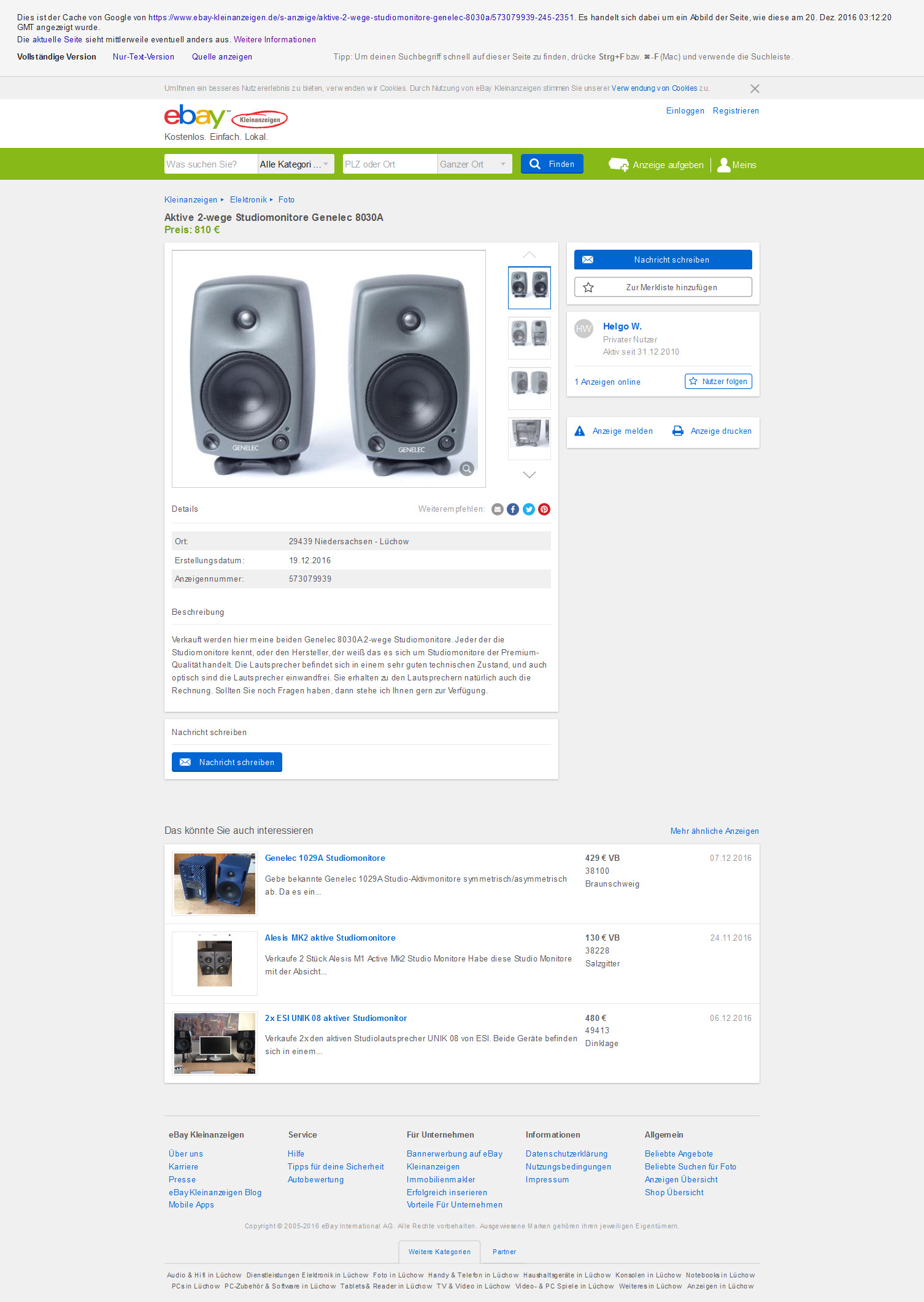Click Über uns footer link

tap(186, 1154)
